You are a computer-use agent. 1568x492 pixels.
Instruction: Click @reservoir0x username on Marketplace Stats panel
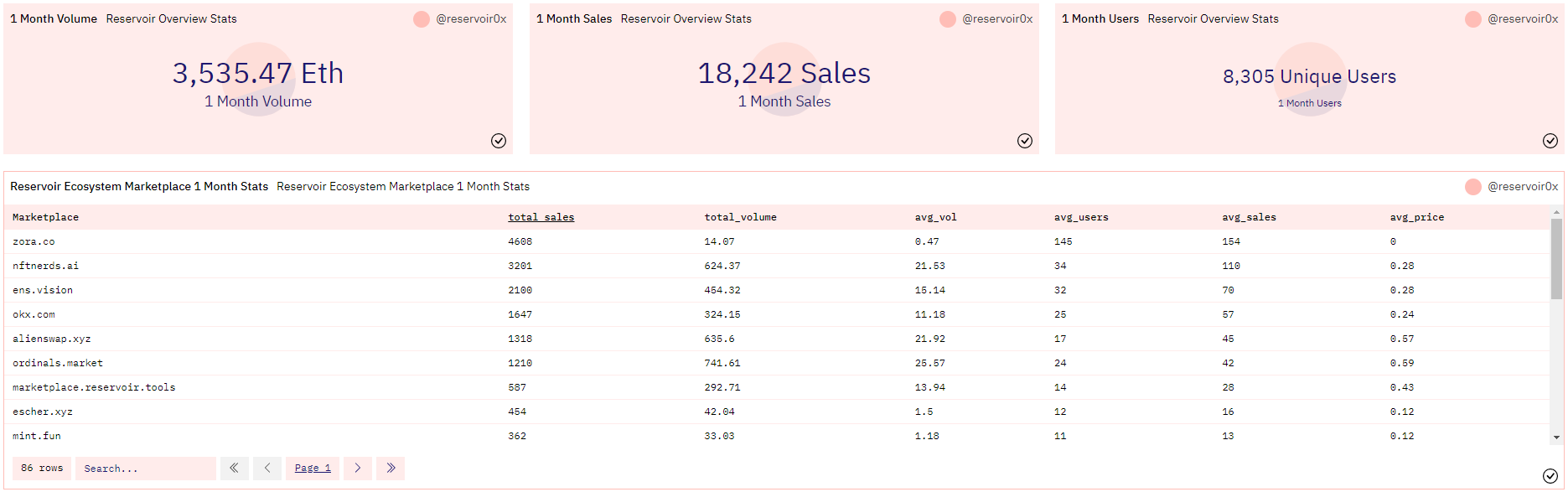click(1523, 186)
